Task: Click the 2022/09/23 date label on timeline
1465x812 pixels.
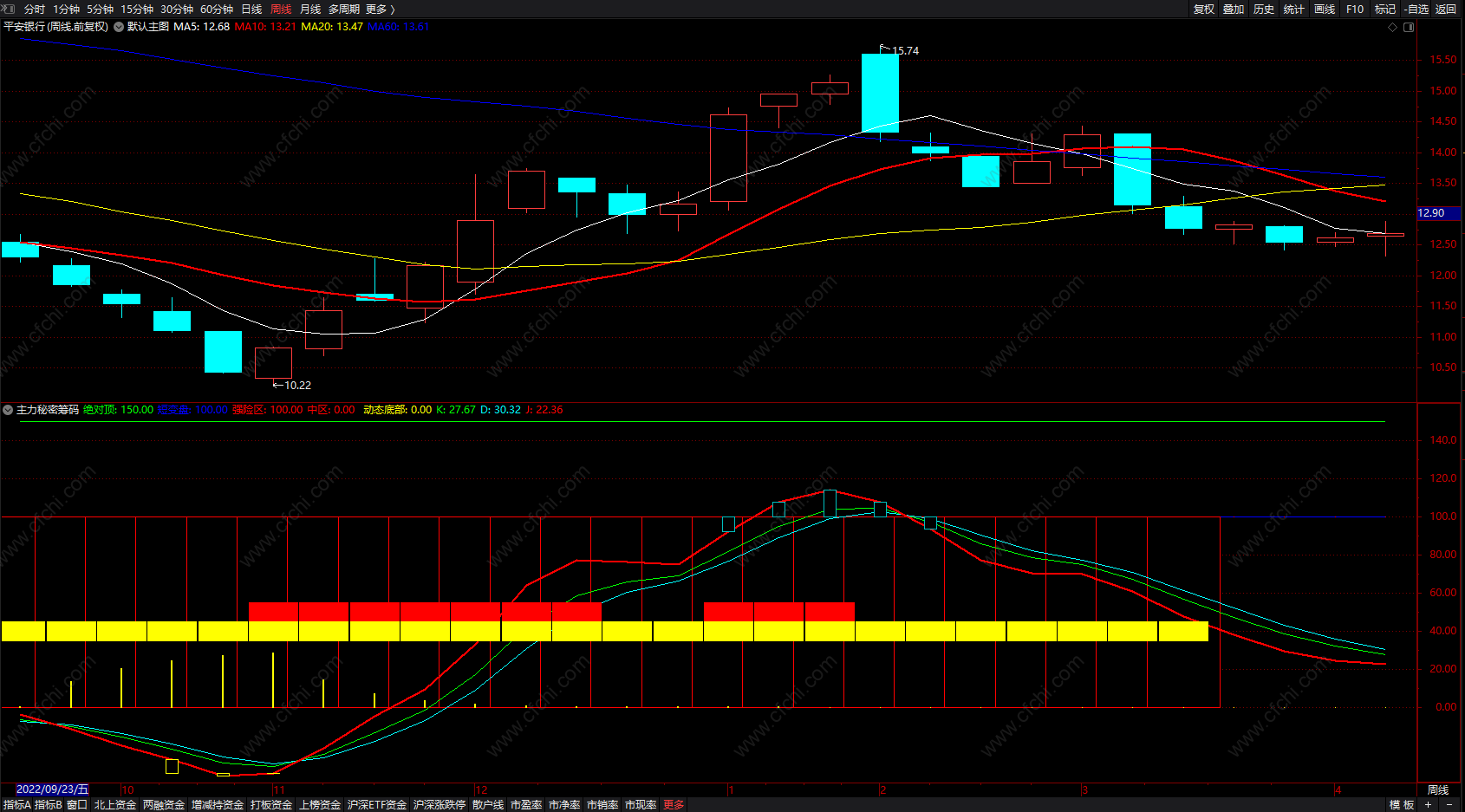Action: [x=53, y=789]
